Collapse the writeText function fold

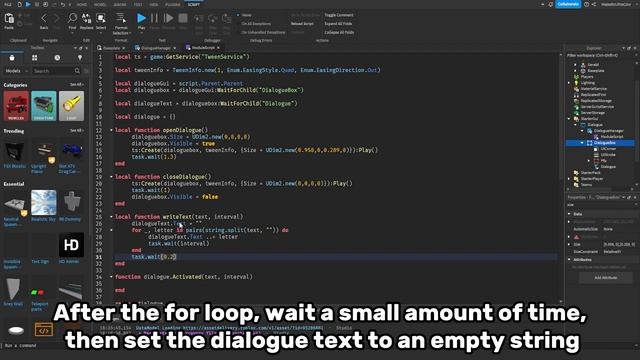click(111, 217)
